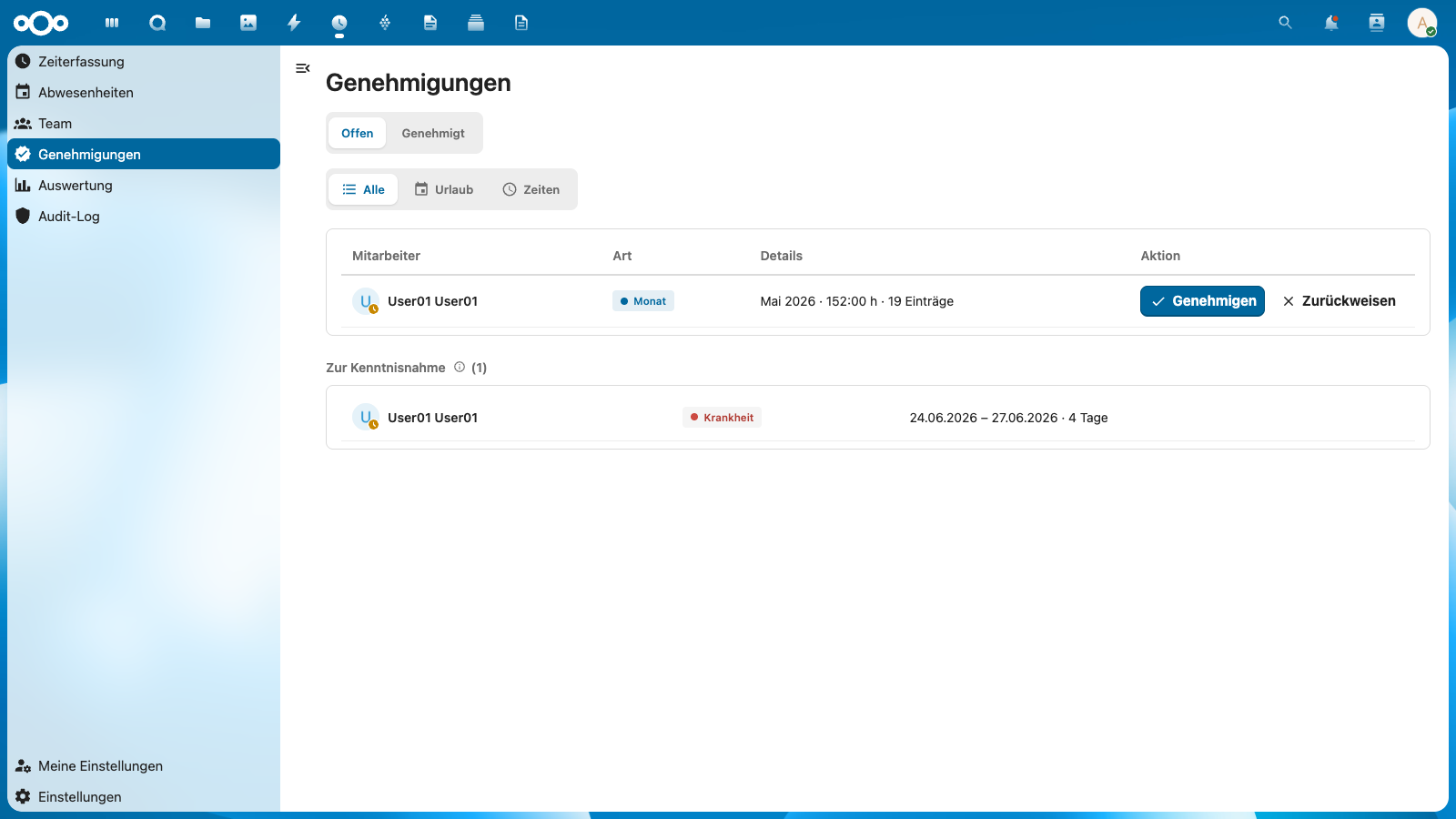Image resolution: width=1456 pixels, height=819 pixels.
Task: Open the outlined document app icon
Action: click(521, 23)
